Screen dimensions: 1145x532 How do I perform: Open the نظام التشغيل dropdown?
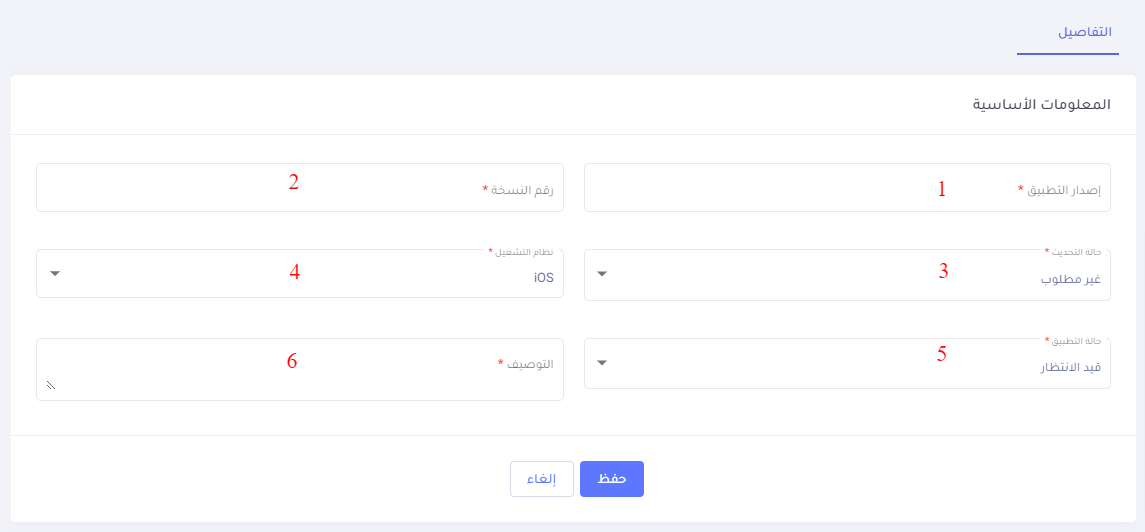[x=299, y=274]
